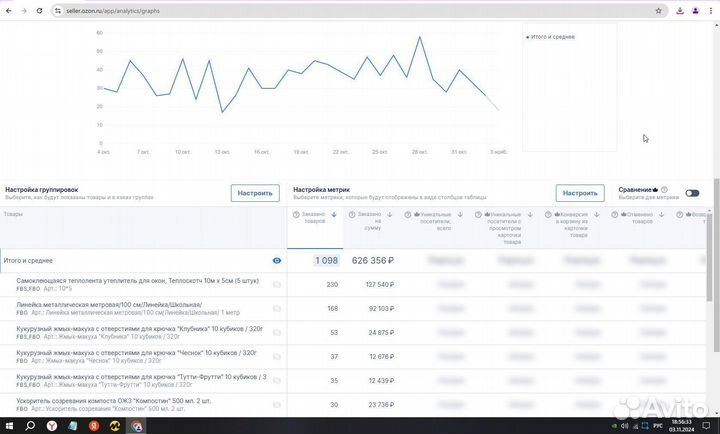The image size is (720, 434).
Task: Click the Товары column header
Action: tap(13, 214)
